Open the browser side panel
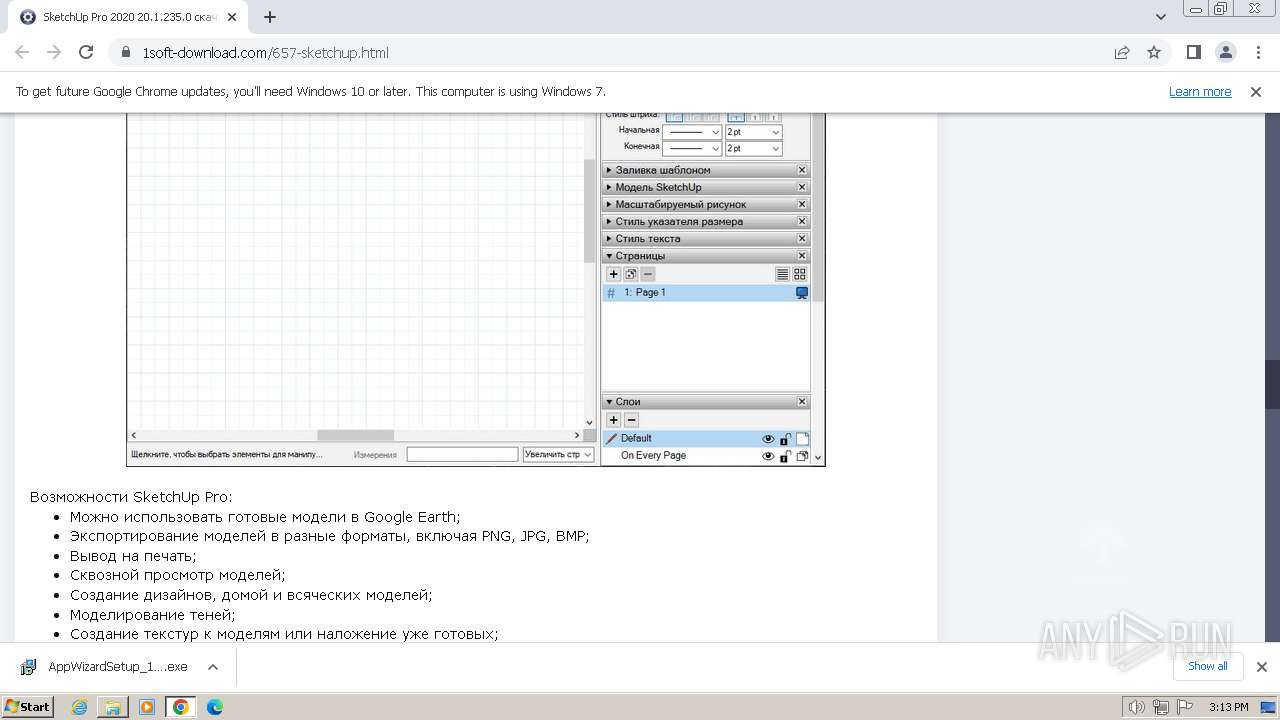The width and height of the screenshot is (1280, 720). [x=1193, y=53]
